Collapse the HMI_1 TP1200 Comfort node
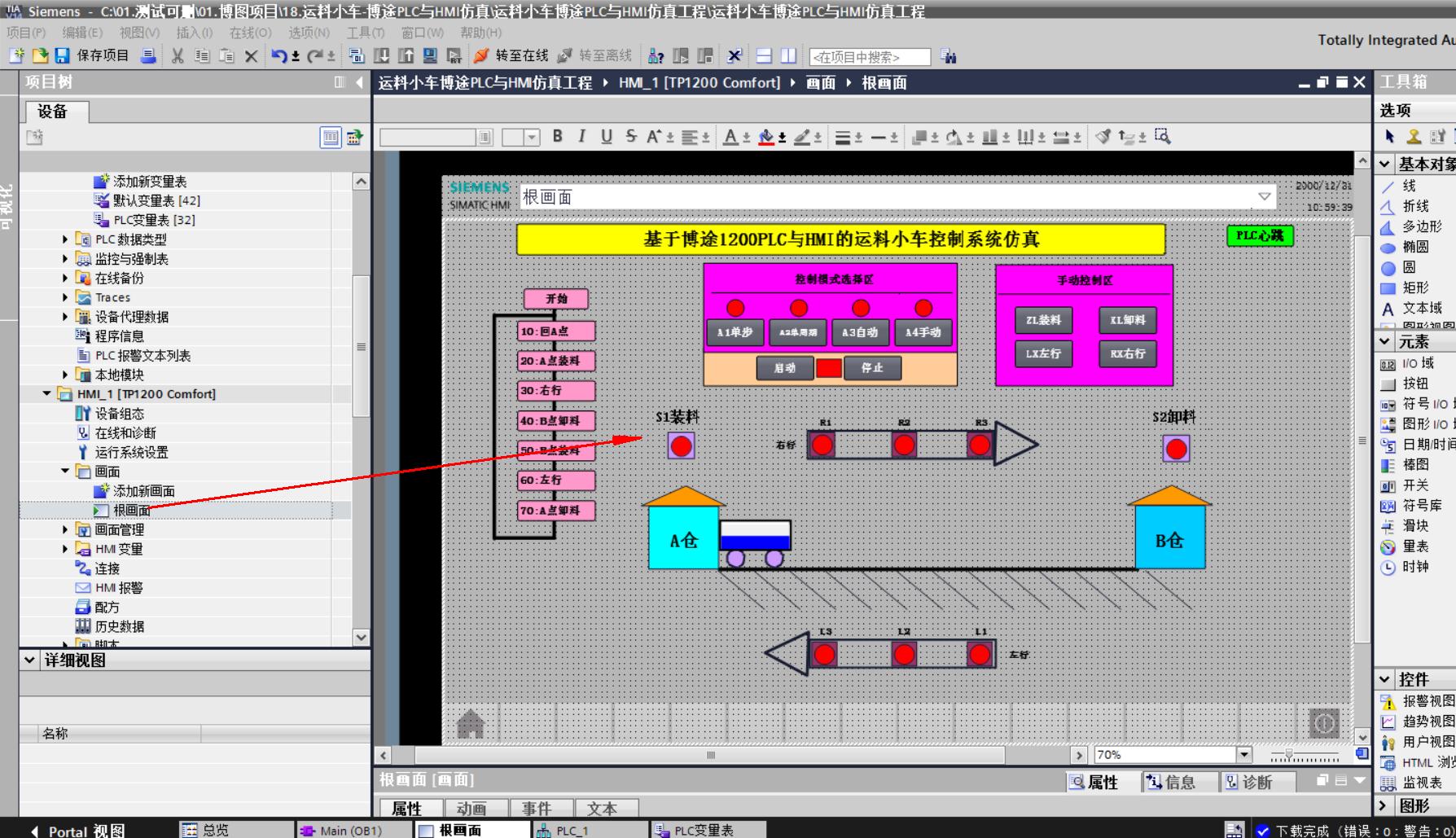Viewport: 1456px width, 838px height. [47, 394]
